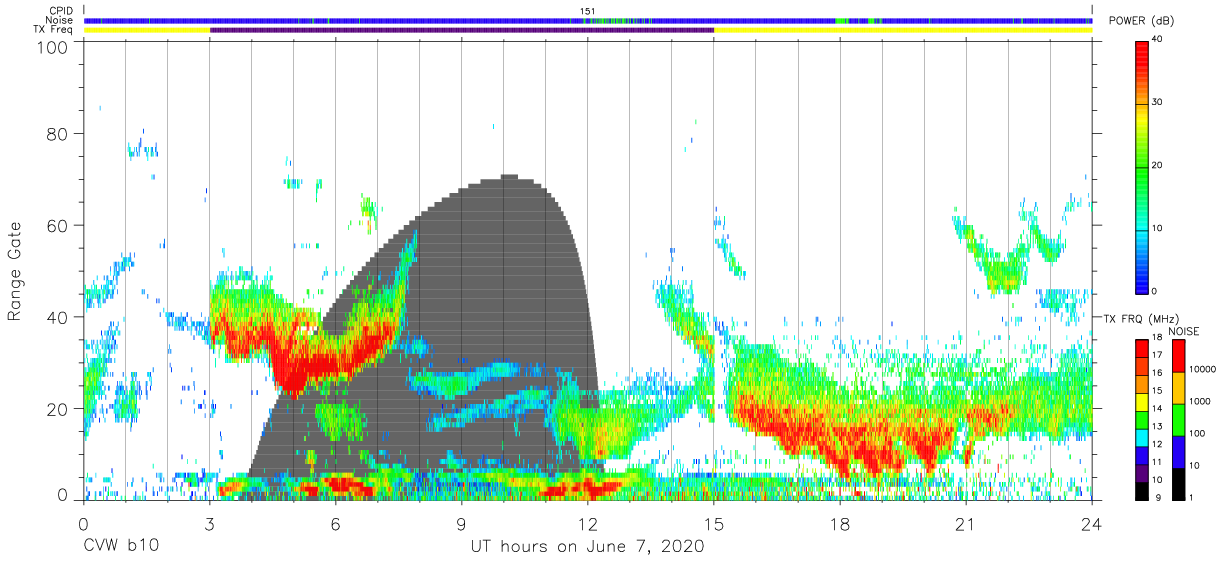Viewport: 1228px width, 567px height.
Task: Click the 21 hour label on the UT axis
Action: [966, 523]
